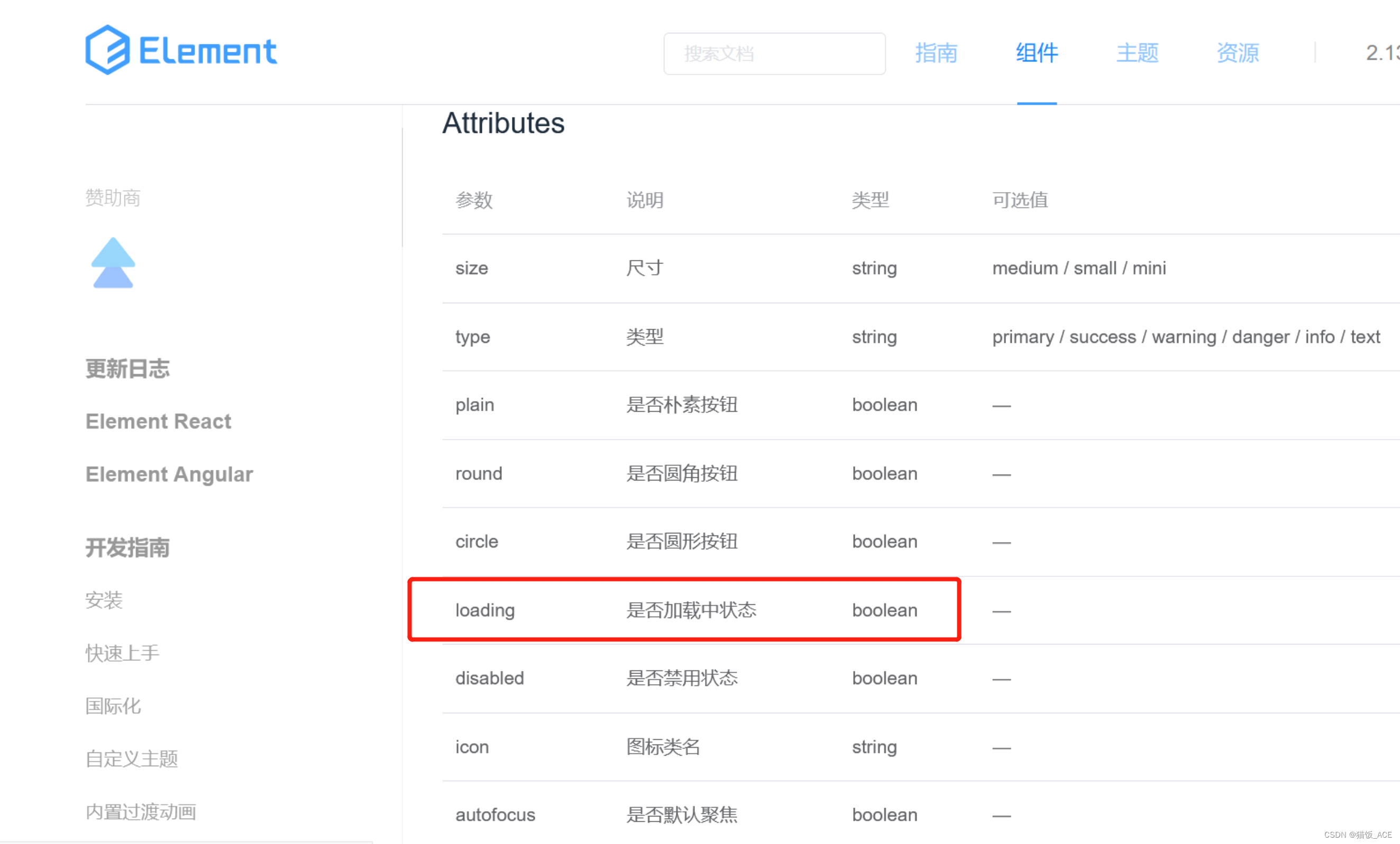Click the 搜索文档 search field

click(x=774, y=53)
